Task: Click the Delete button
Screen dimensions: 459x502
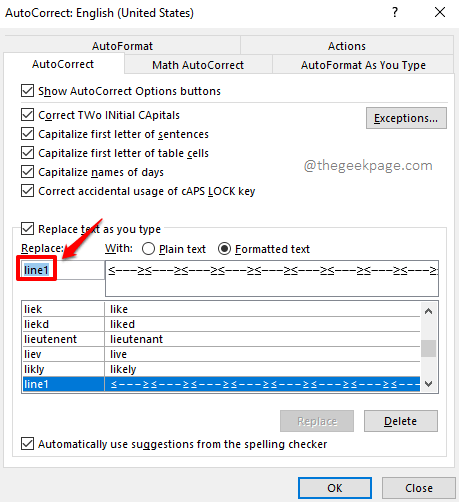Action: pos(401,421)
